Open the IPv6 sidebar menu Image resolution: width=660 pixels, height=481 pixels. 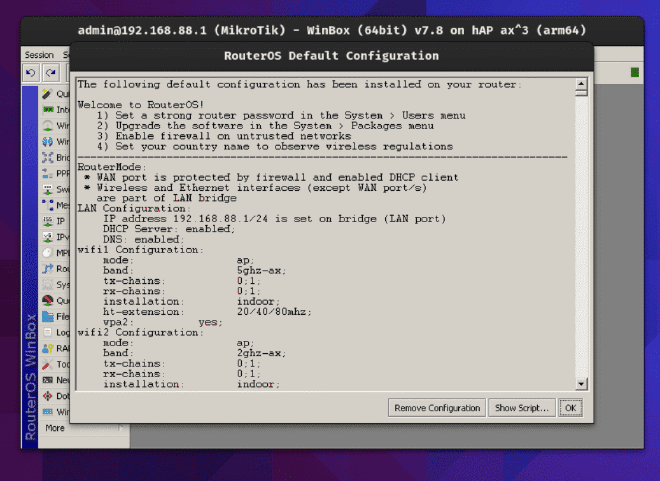(55, 237)
